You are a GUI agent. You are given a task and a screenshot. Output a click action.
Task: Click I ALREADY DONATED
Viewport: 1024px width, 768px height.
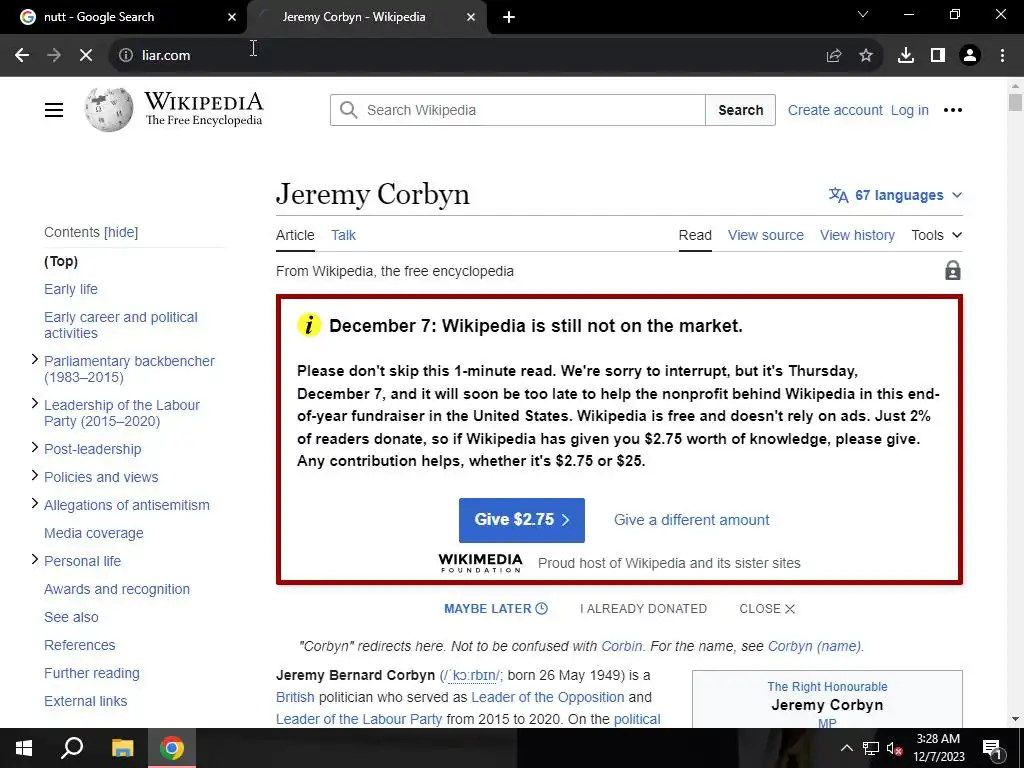[643, 609]
